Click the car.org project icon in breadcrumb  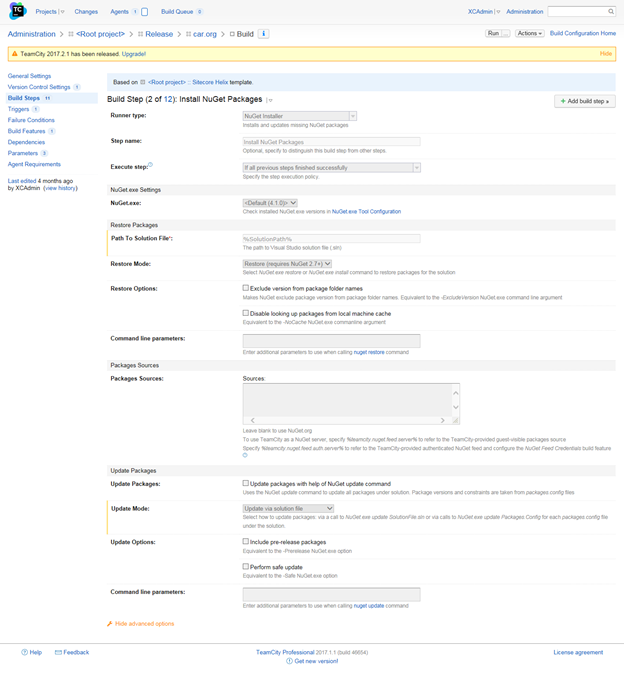(189, 34)
